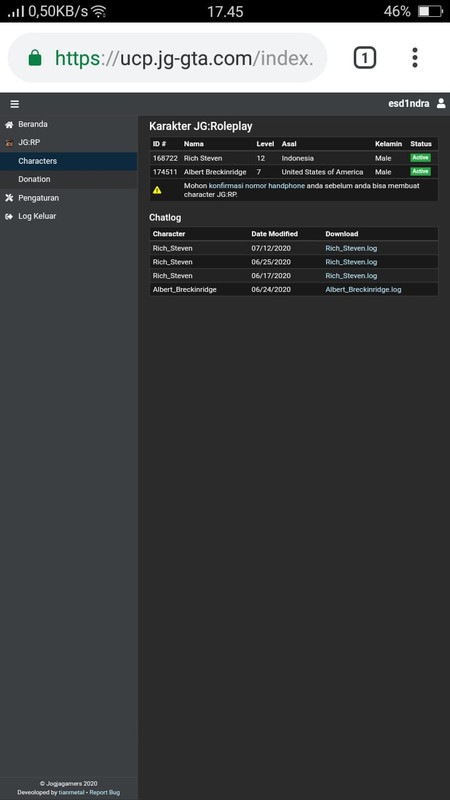Viewport: 450px width, 800px height.
Task: Click the Chatlog heading
Action: (165, 218)
